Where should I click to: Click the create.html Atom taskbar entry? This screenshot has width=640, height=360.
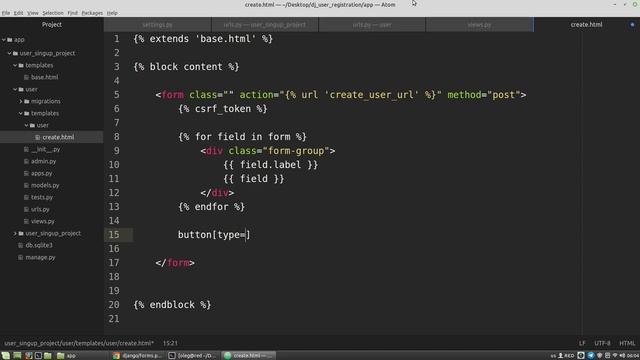tap(249, 356)
